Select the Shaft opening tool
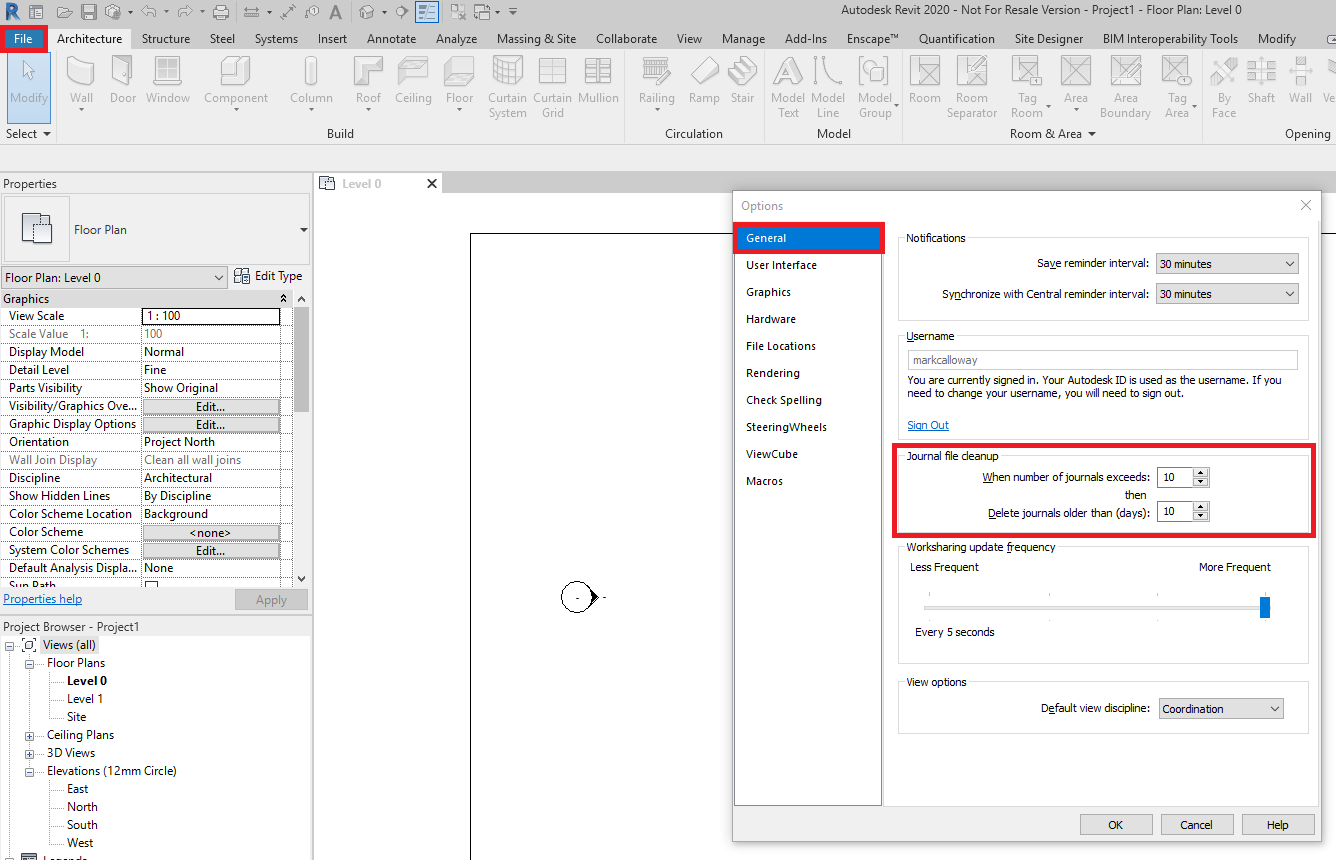Screen dimensions: 1336x860 point(1261,80)
